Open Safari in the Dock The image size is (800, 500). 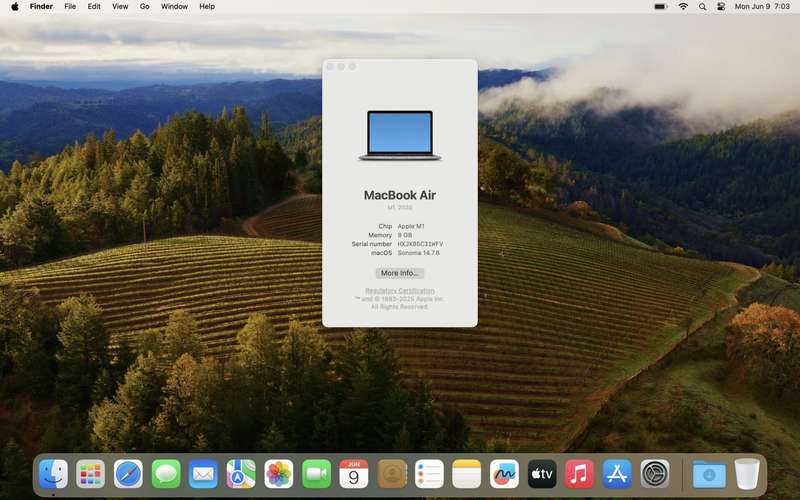128,474
